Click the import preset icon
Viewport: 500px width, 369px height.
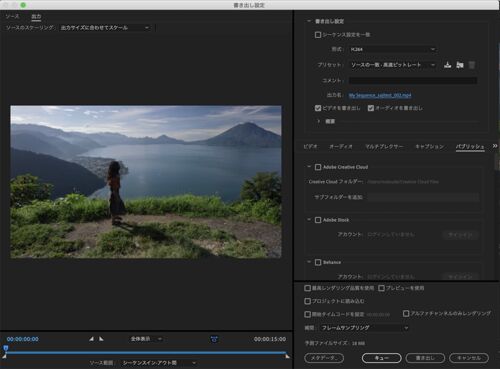(460, 65)
